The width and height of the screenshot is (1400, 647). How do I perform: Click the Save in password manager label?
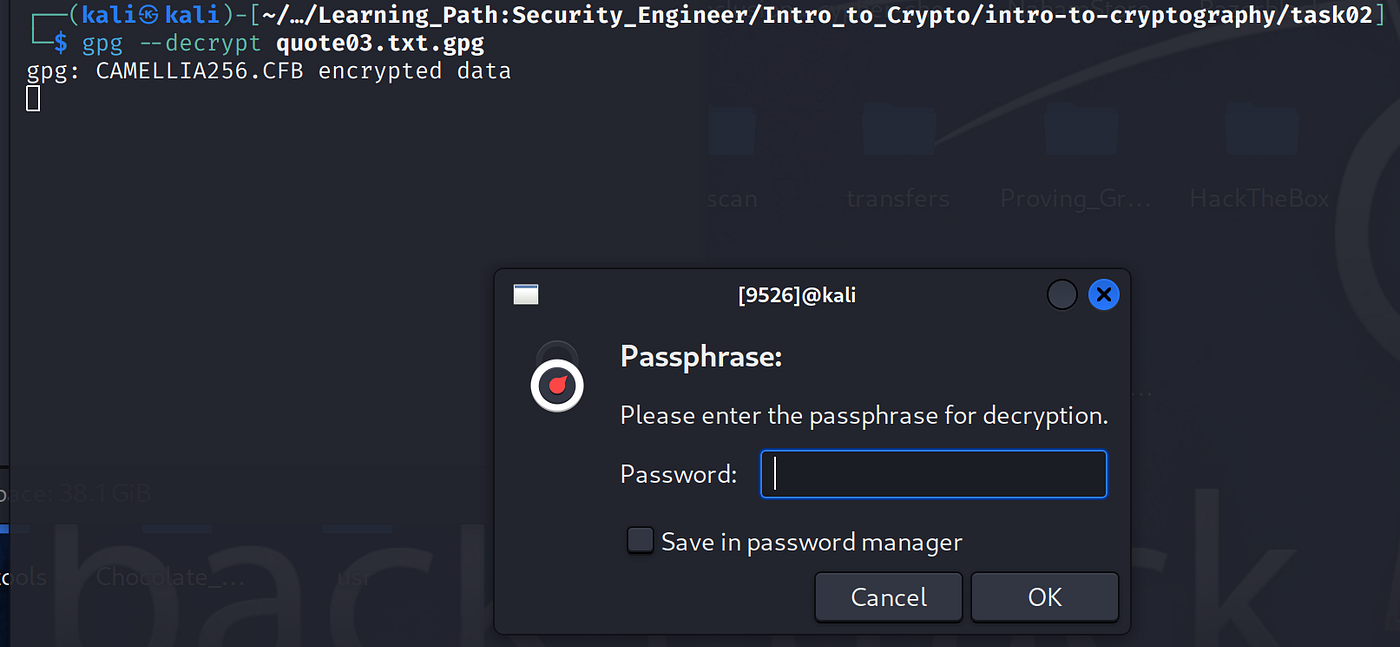[x=811, y=542]
